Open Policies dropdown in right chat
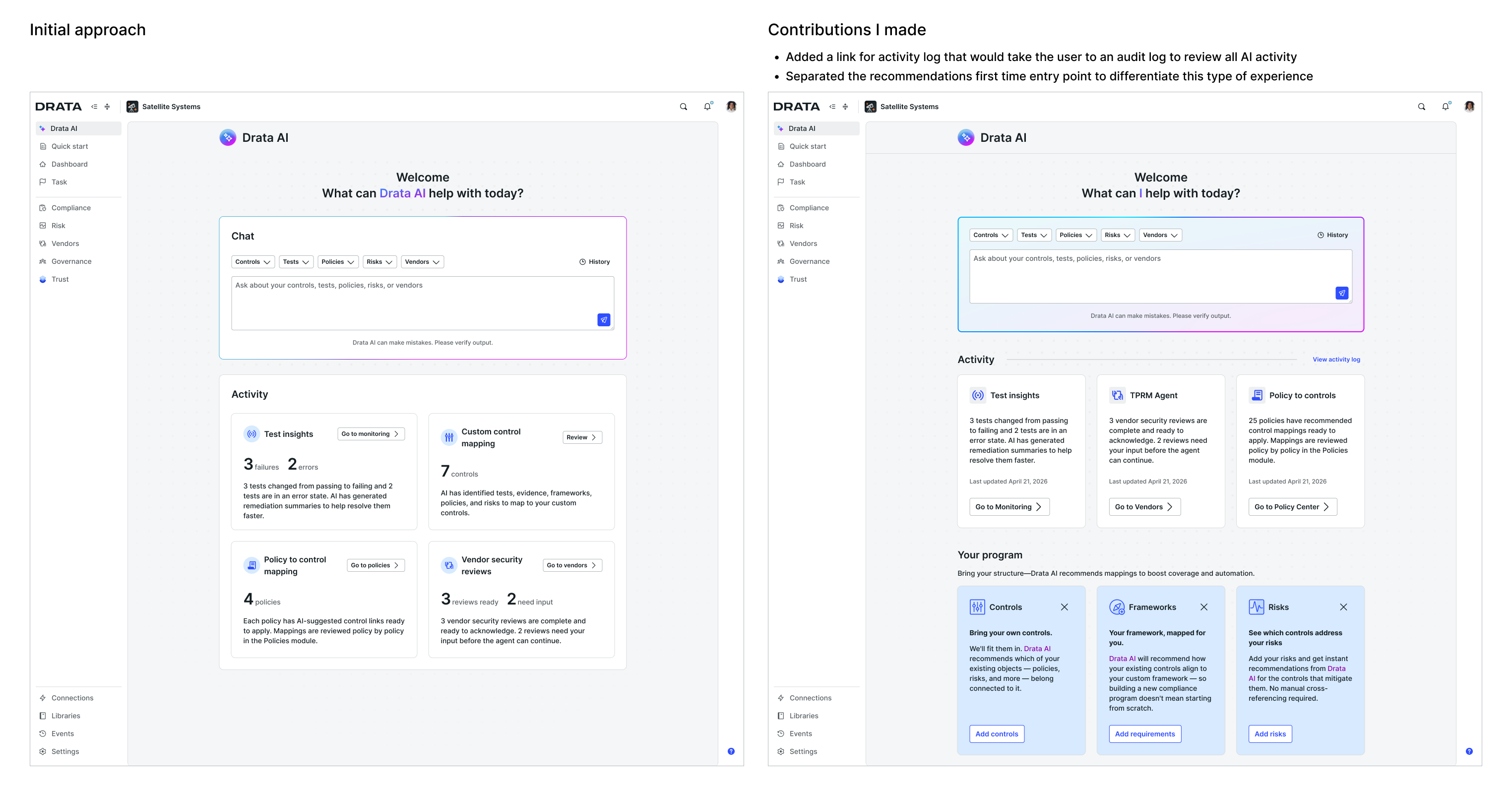 click(x=1076, y=235)
